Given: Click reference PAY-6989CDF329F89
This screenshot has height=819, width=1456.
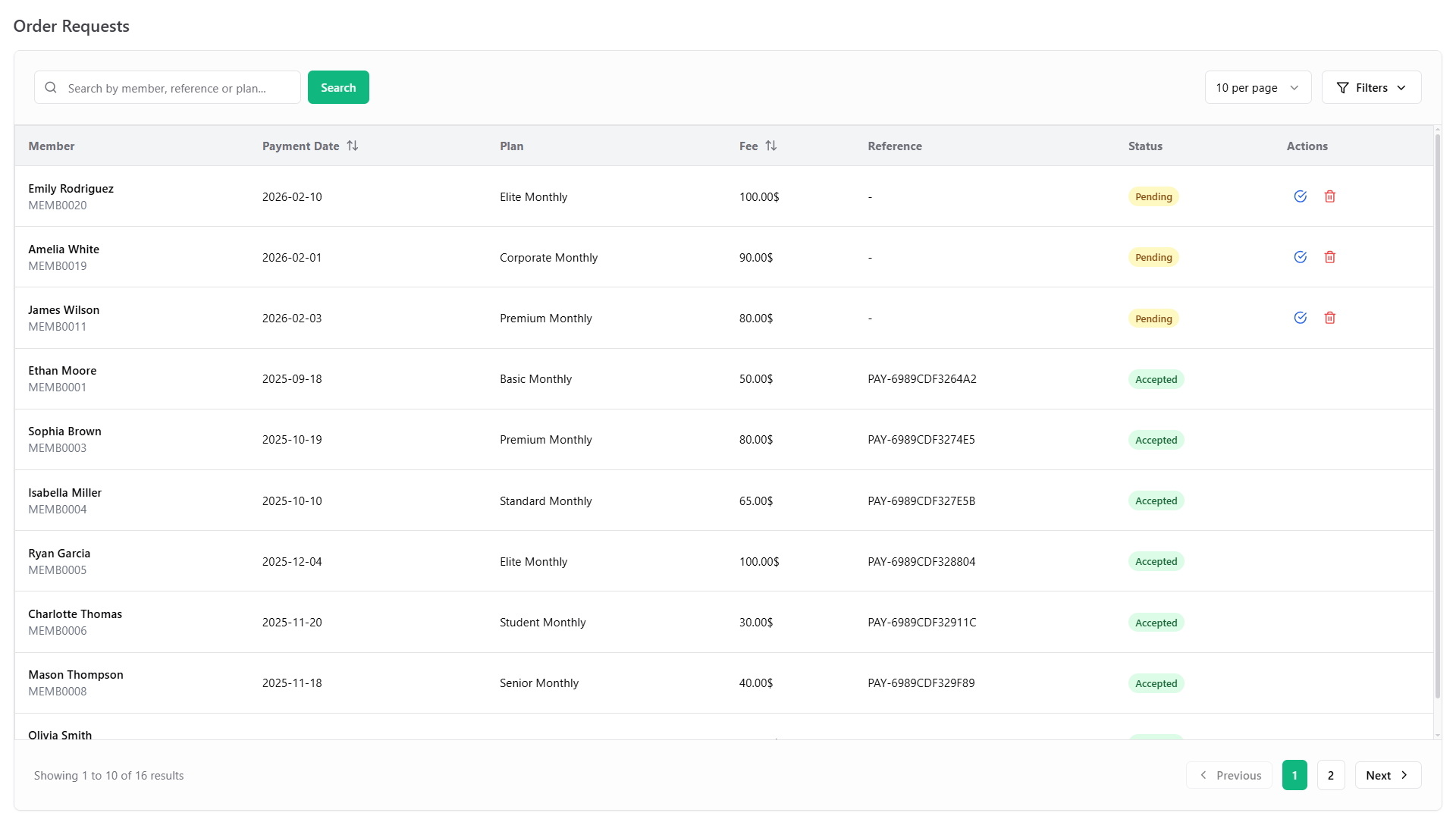Looking at the screenshot, I should point(921,683).
